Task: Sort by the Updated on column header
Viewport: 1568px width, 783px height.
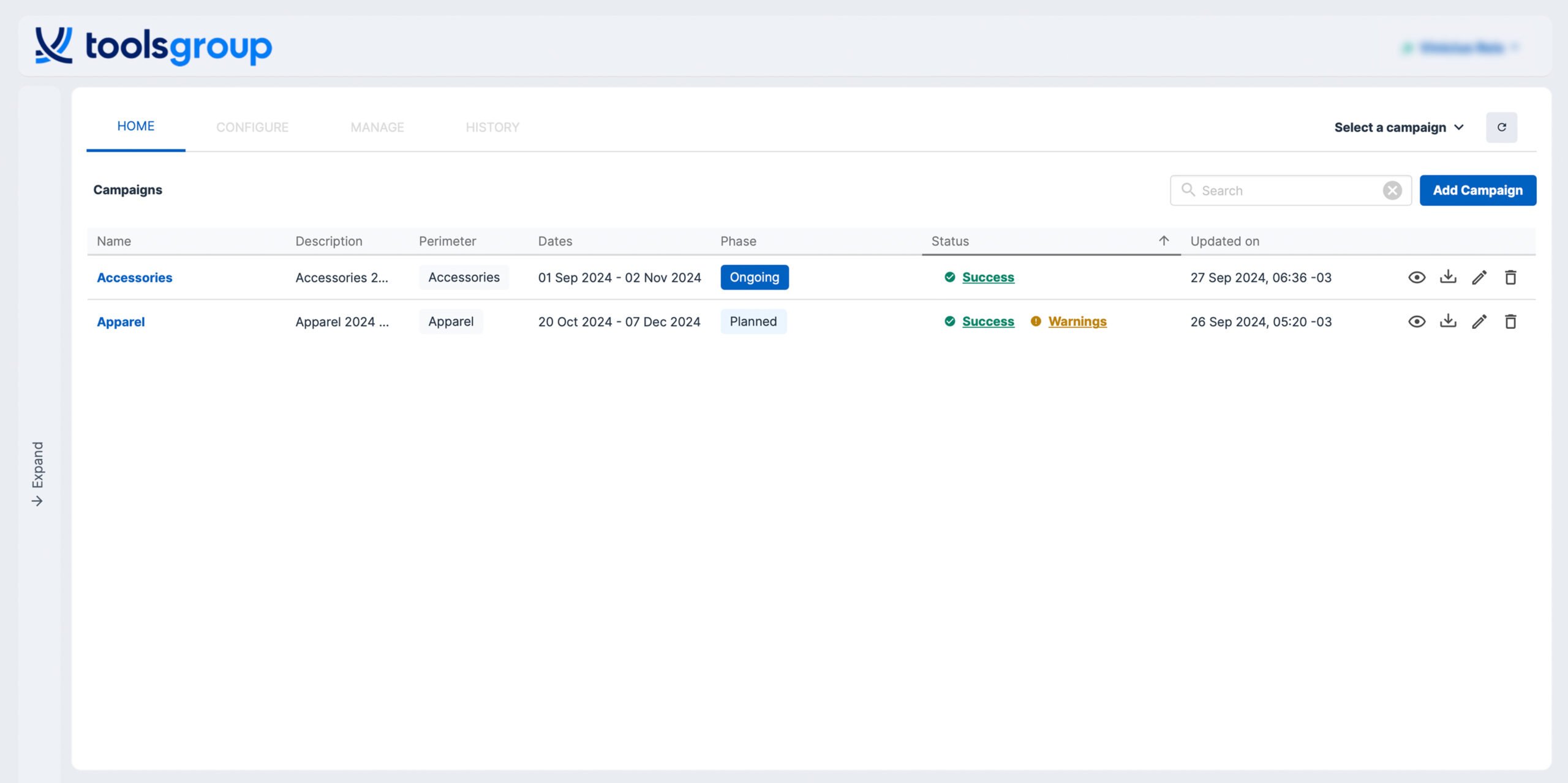Action: 1225,241
